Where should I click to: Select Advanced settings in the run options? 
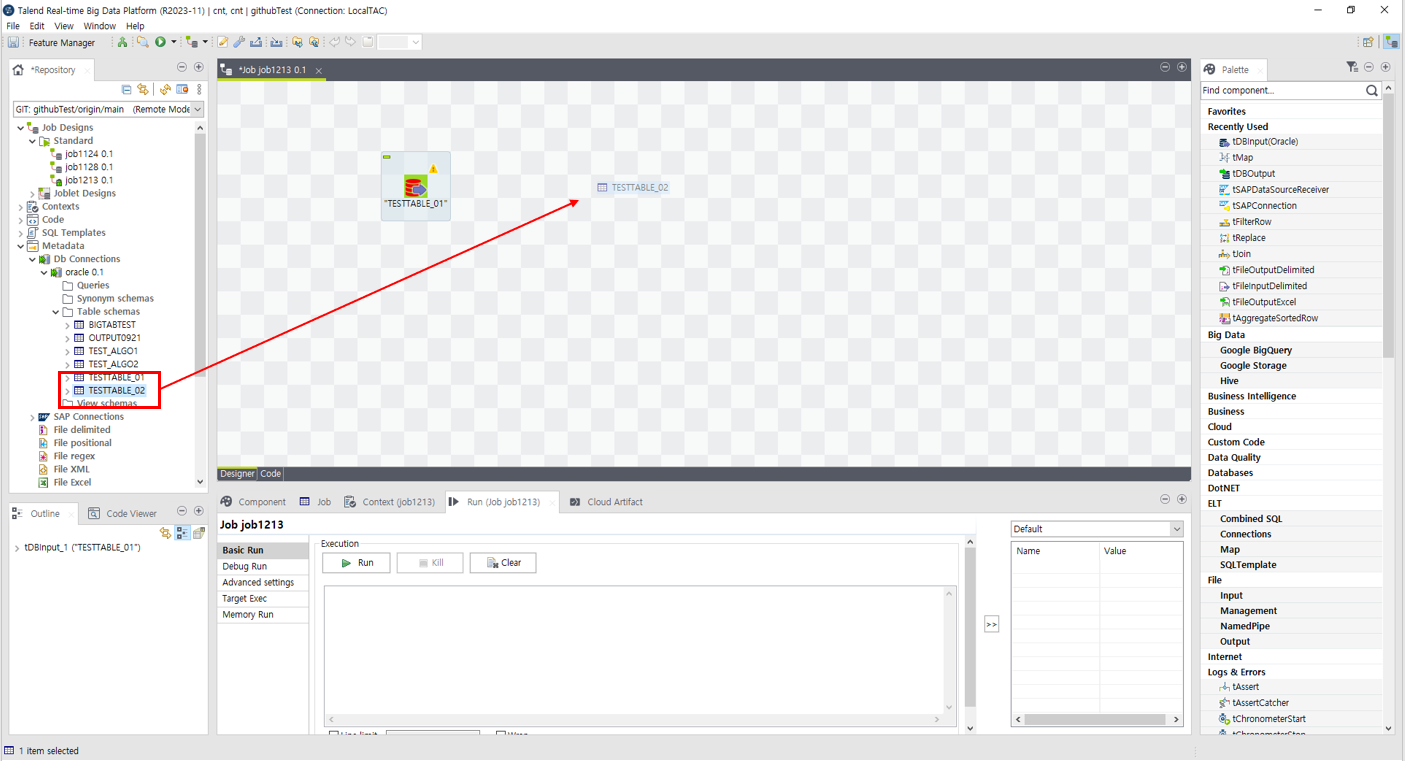click(x=263, y=583)
